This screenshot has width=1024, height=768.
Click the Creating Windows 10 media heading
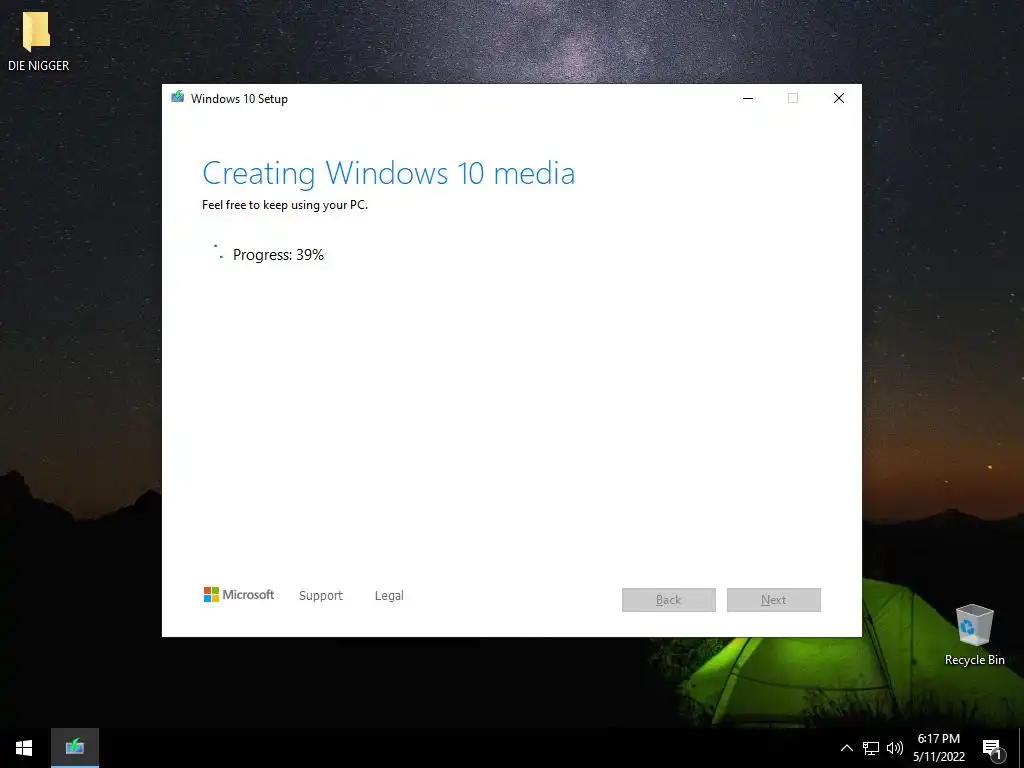click(x=389, y=173)
